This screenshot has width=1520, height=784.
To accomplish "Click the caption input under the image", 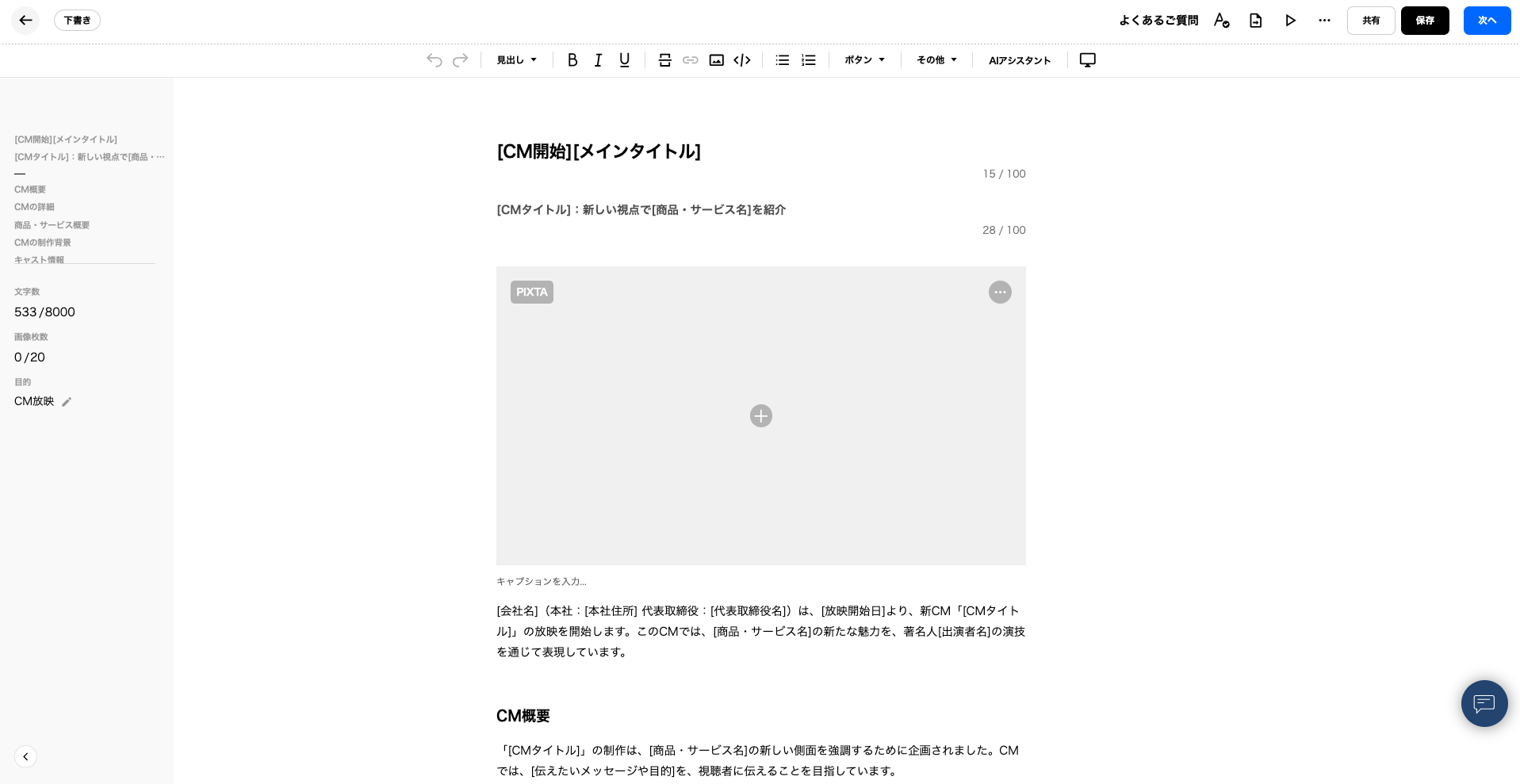I will click(542, 581).
